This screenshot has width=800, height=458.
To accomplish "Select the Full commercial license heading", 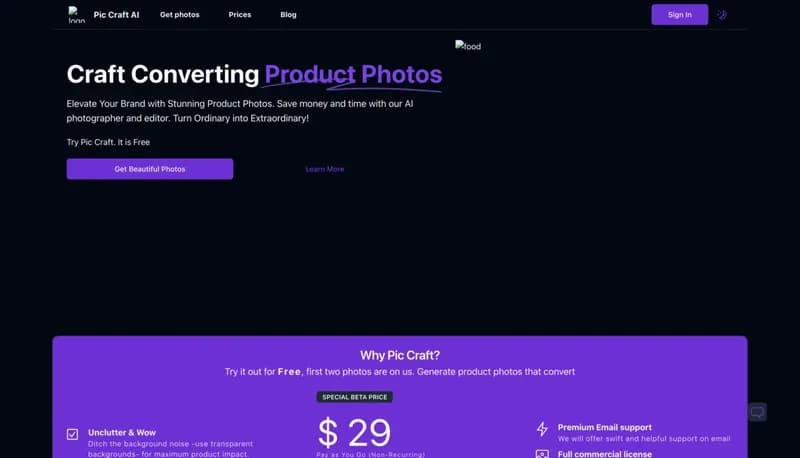I will coord(605,454).
